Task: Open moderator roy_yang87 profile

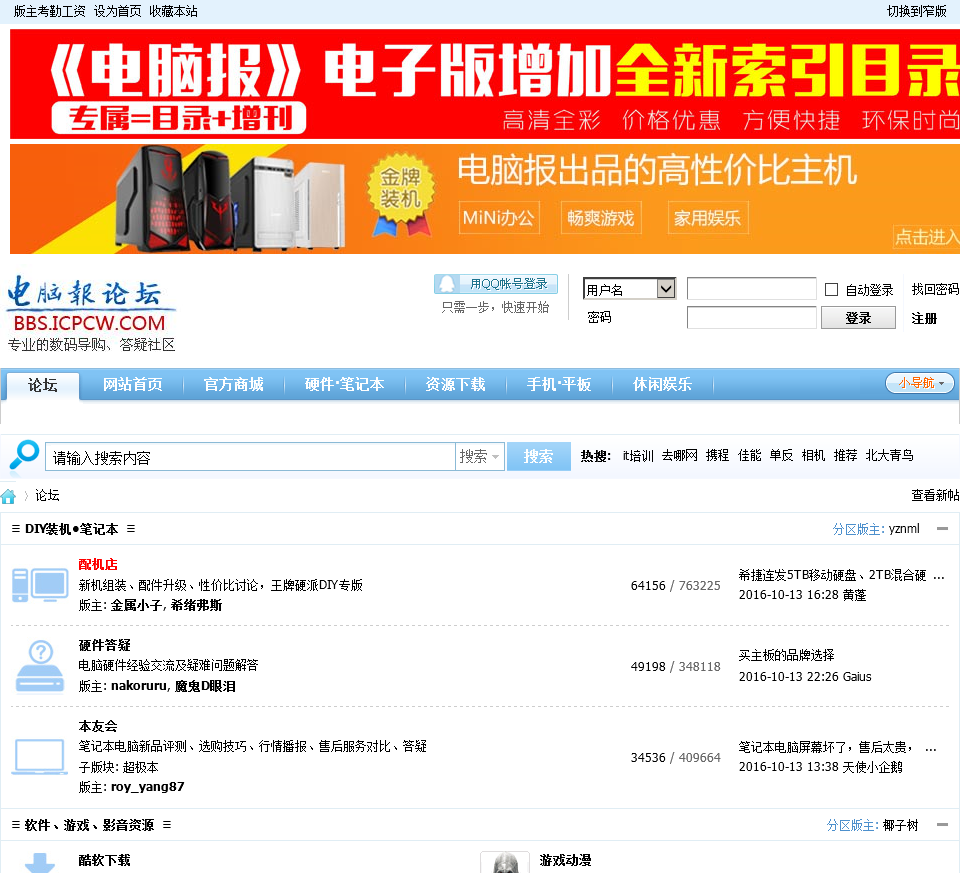Action: pyautogui.click(x=148, y=787)
